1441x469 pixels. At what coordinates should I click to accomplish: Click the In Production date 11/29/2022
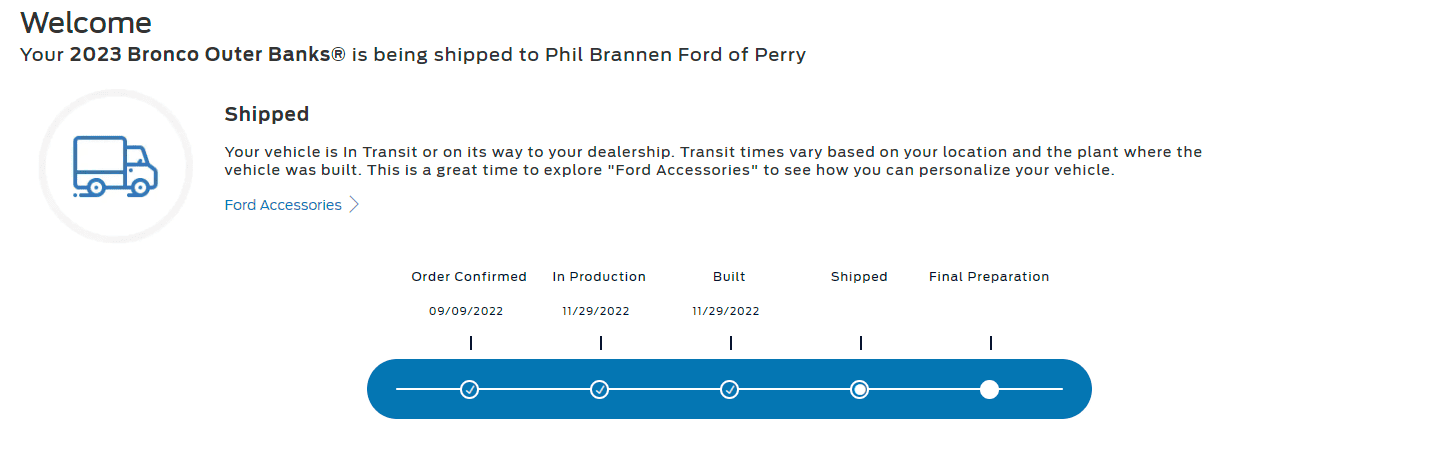[x=596, y=311]
